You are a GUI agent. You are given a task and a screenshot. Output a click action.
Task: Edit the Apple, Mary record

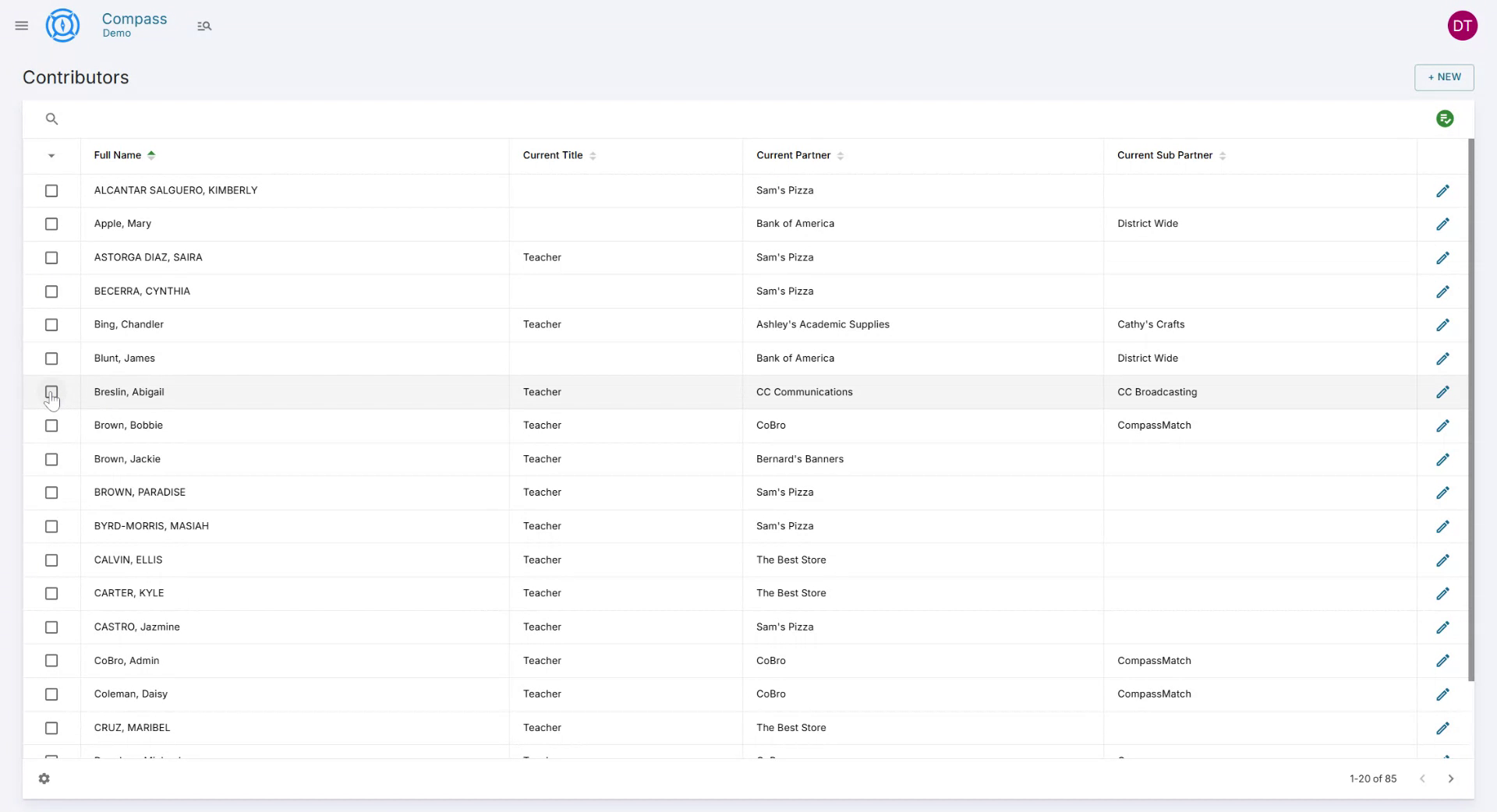(x=1443, y=224)
